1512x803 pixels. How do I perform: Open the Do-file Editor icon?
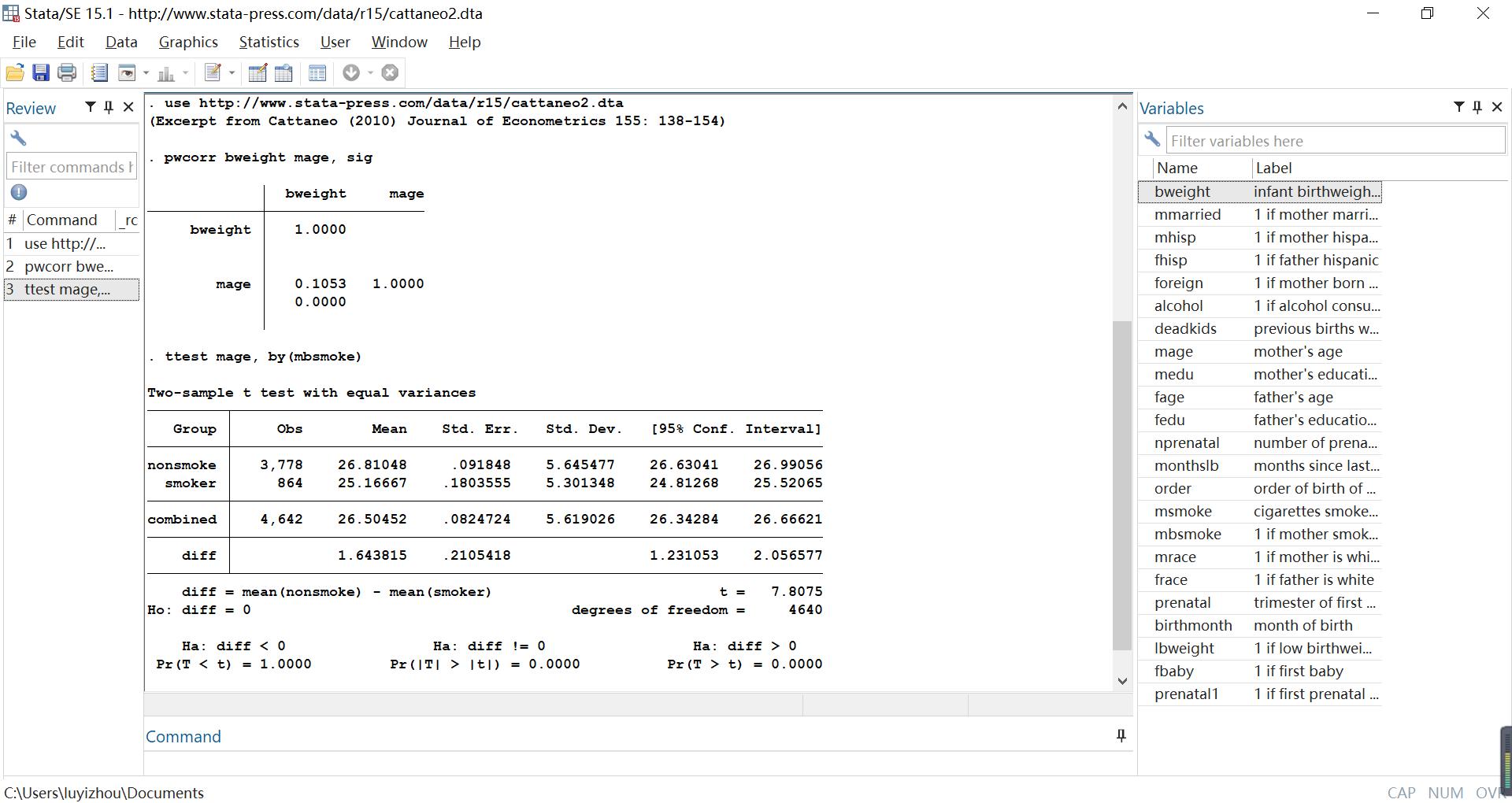[212, 73]
